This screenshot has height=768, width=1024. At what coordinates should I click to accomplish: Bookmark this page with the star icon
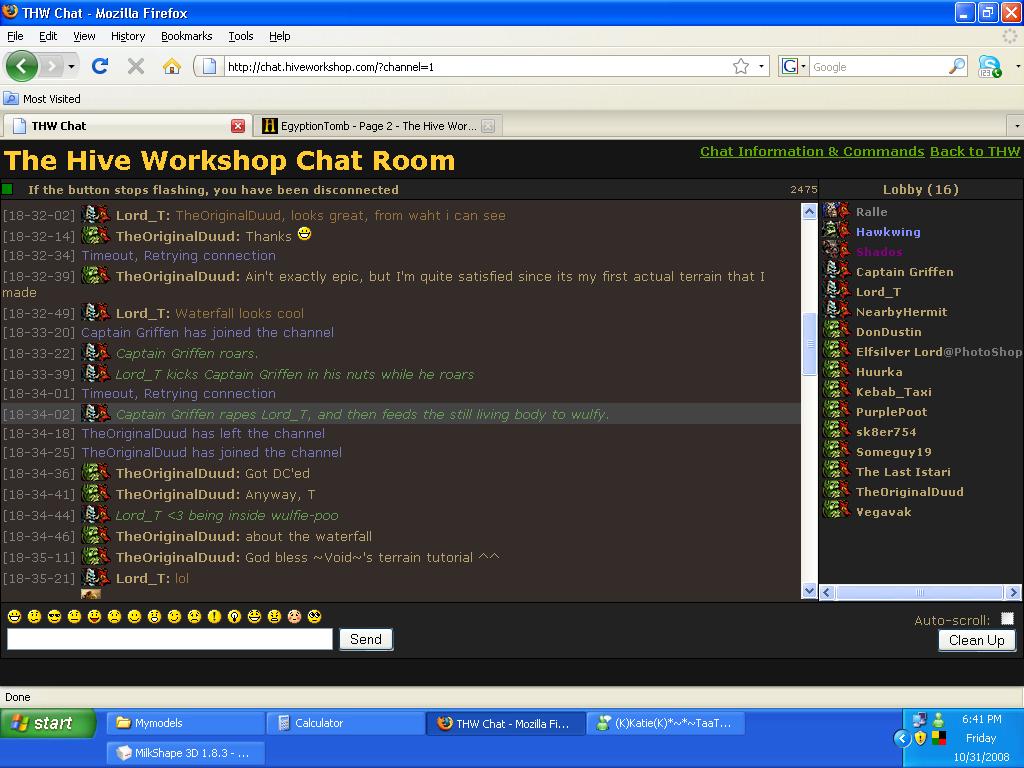(741, 66)
